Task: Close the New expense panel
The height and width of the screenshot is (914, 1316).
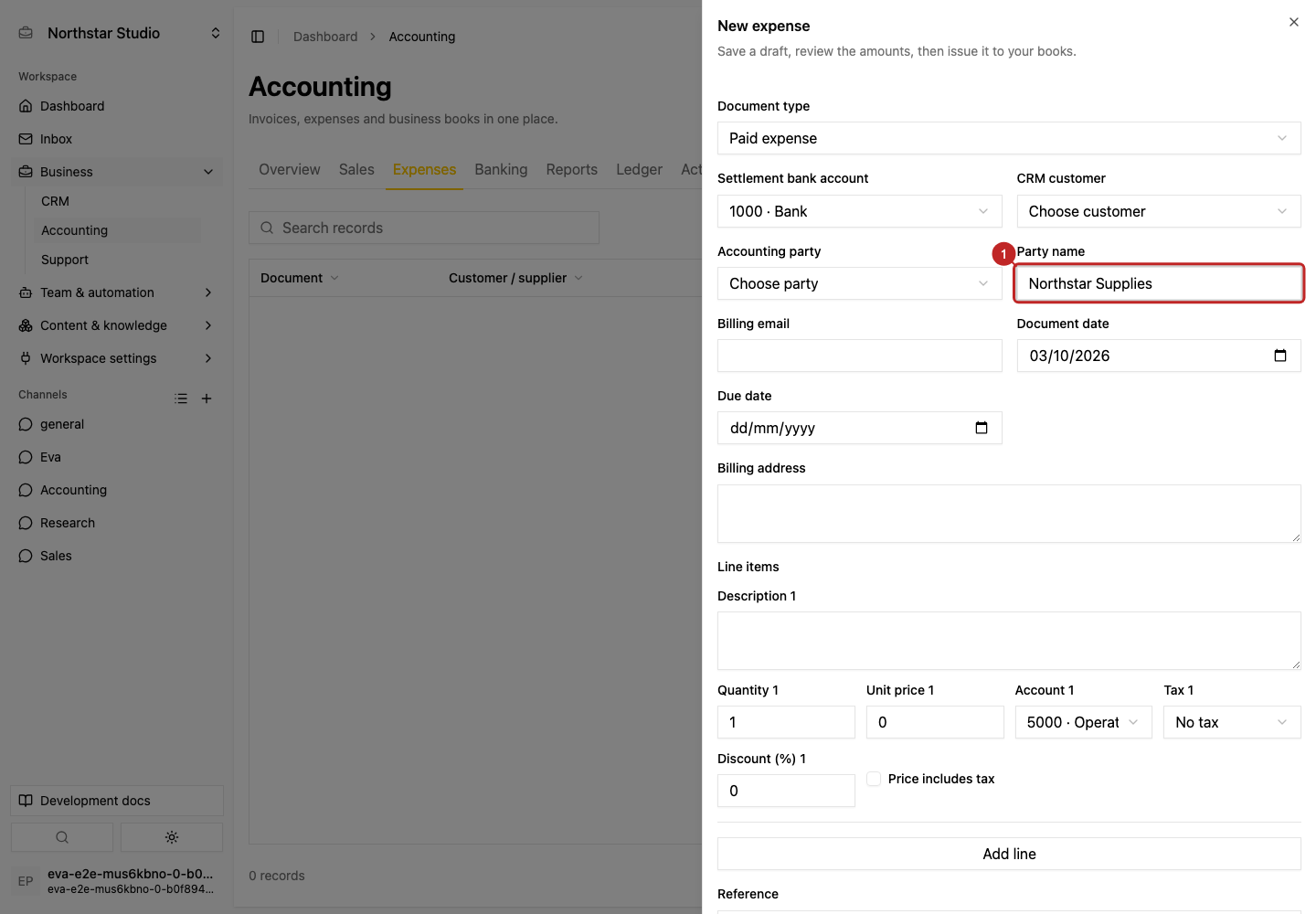Action: pyautogui.click(x=1293, y=22)
